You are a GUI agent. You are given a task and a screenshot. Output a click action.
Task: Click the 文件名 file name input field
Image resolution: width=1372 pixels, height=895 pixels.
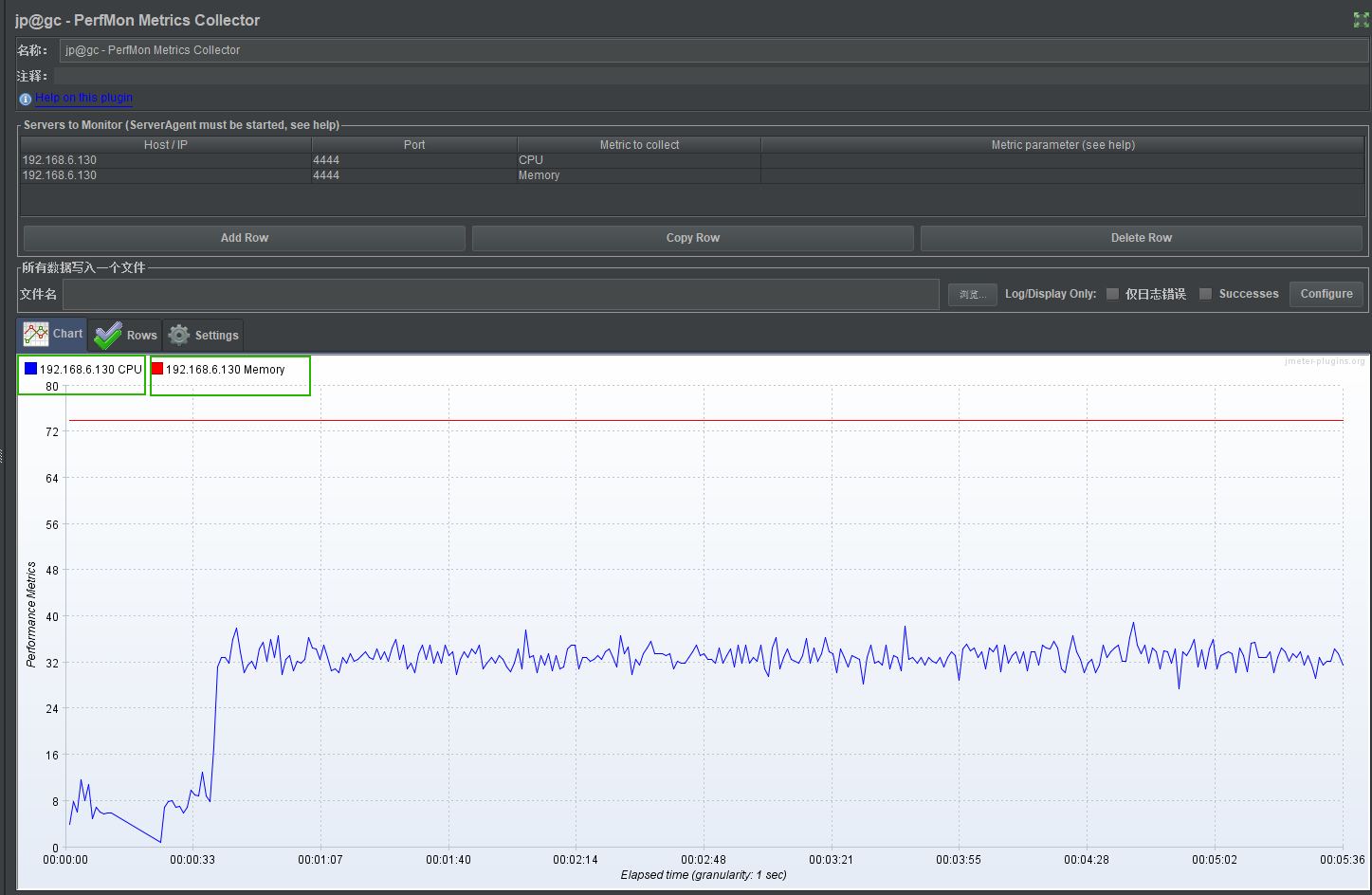click(501, 294)
